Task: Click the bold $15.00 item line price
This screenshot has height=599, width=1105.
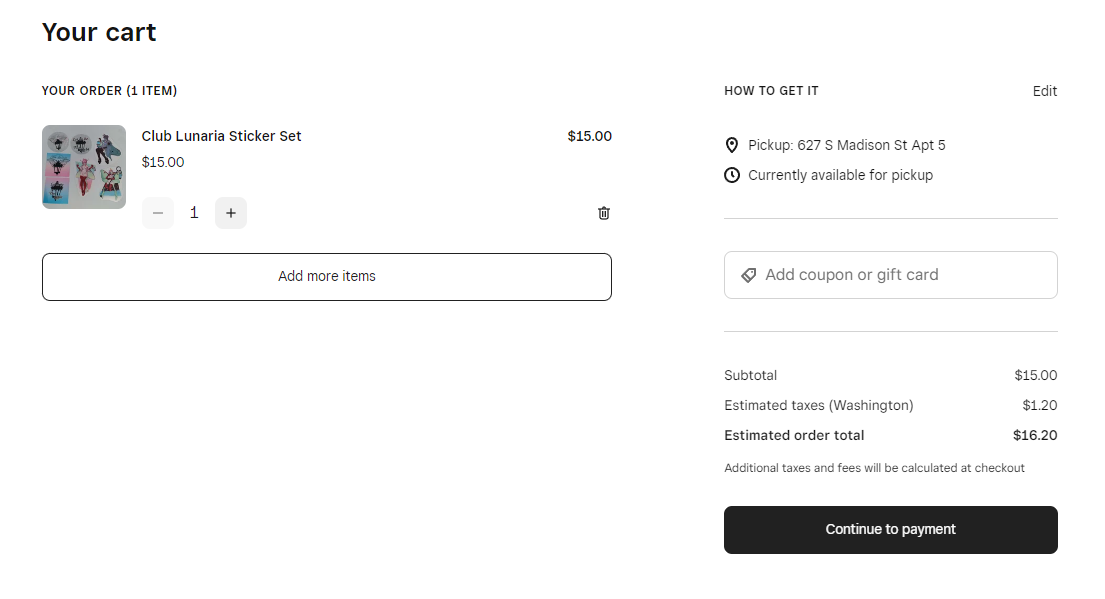Action: coord(589,136)
